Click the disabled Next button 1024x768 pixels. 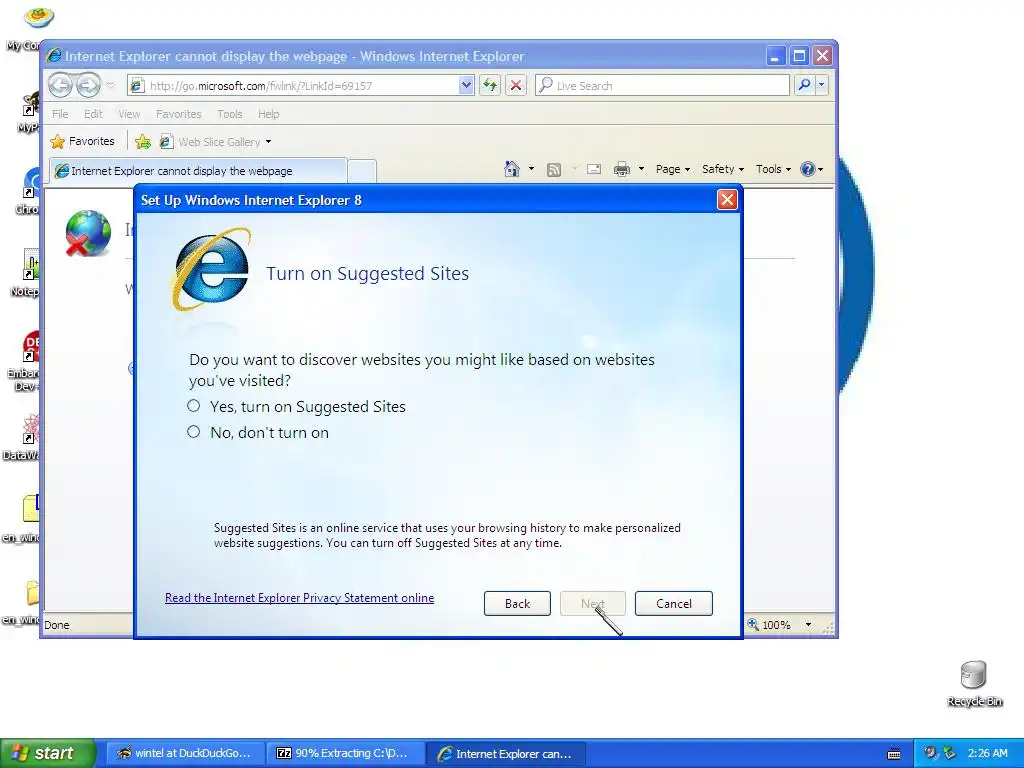(592, 603)
